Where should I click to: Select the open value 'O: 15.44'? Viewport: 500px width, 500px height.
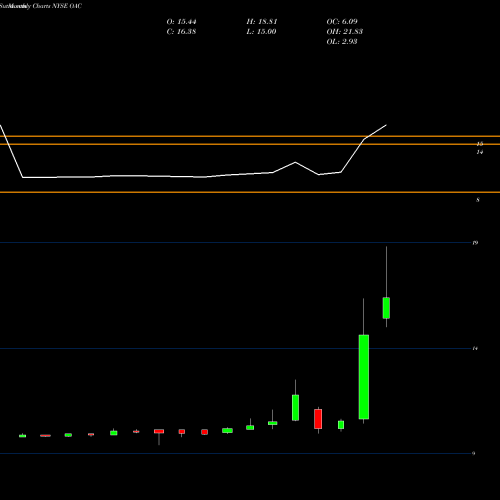tap(181, 22)
